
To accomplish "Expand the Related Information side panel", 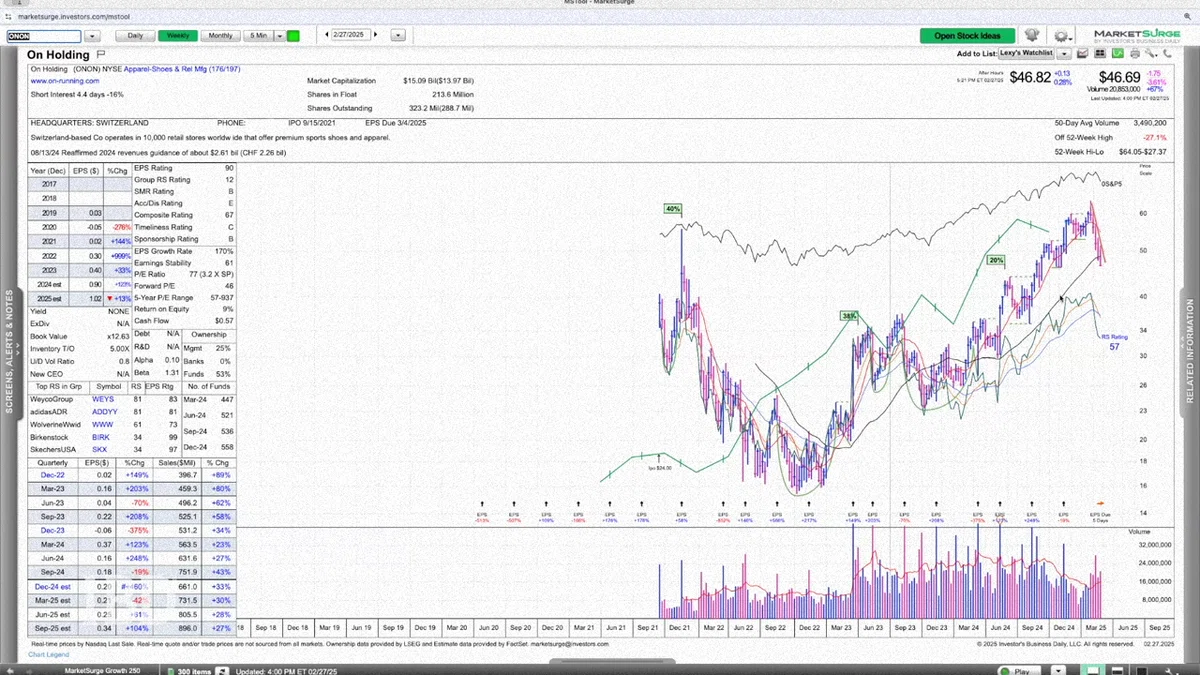I will (1191, 350).
